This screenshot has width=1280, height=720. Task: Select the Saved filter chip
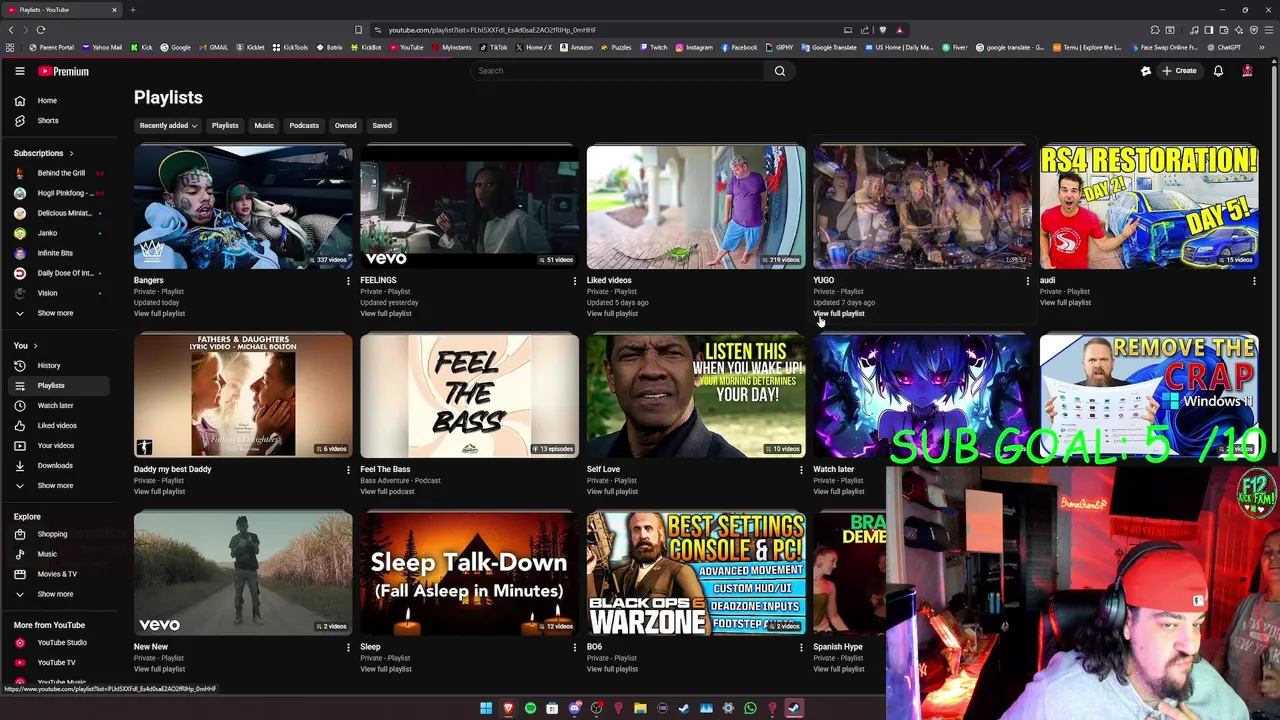pyautogui.click(x=382, y=126)
